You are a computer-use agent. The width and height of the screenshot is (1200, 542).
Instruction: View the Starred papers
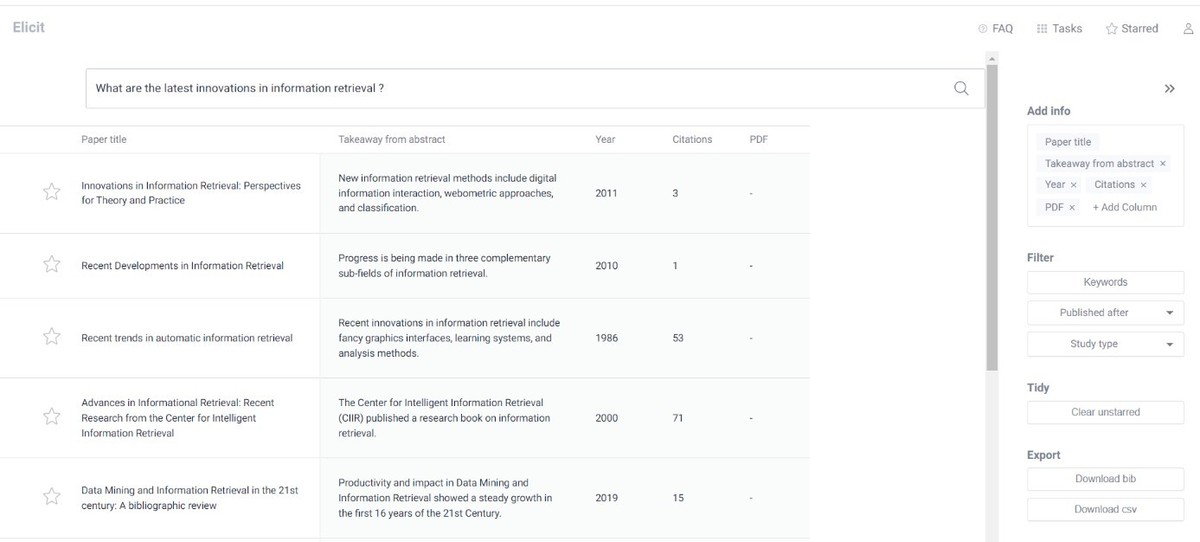point(1132,29)
